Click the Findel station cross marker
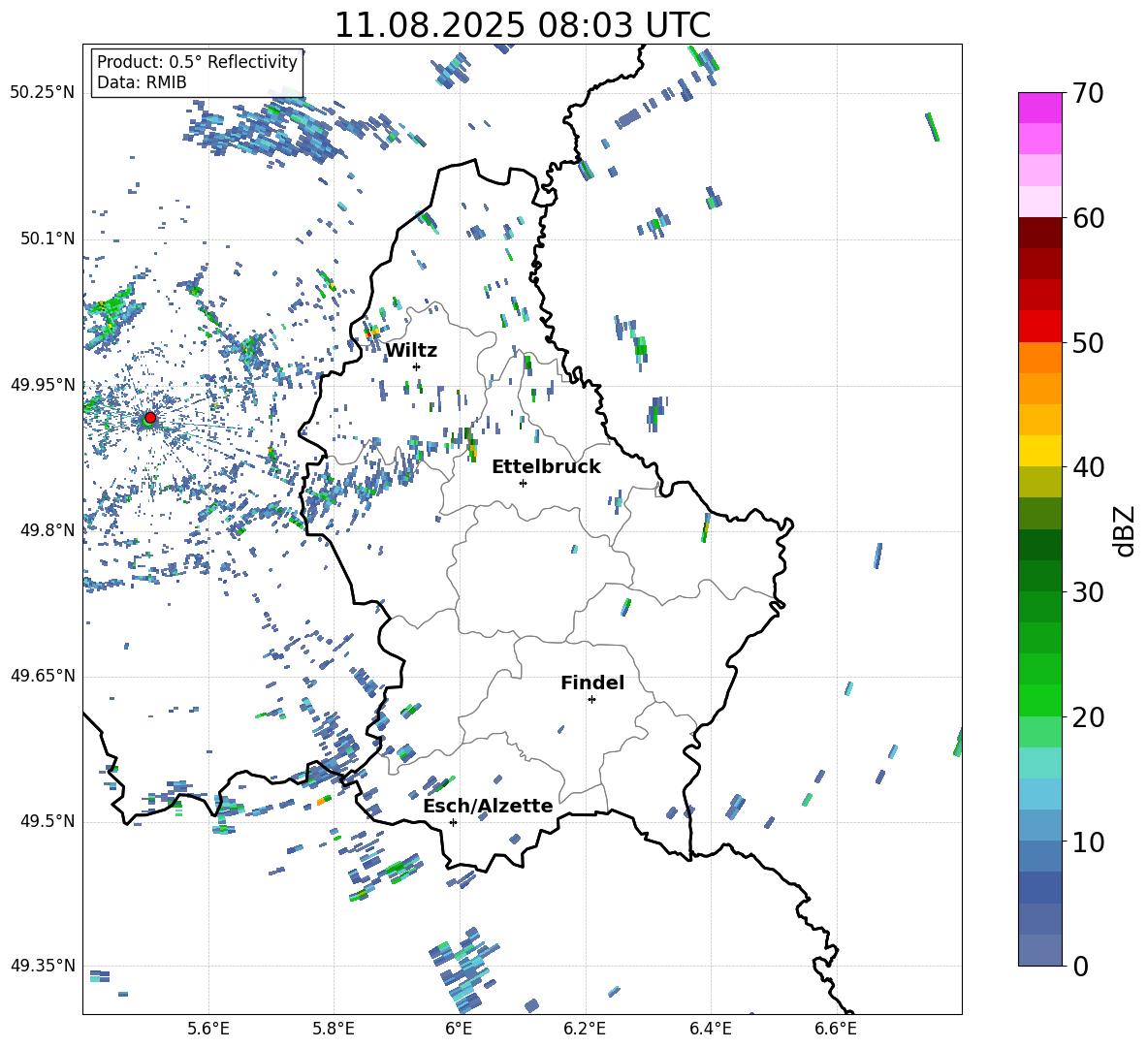 (x=591, y=700)
